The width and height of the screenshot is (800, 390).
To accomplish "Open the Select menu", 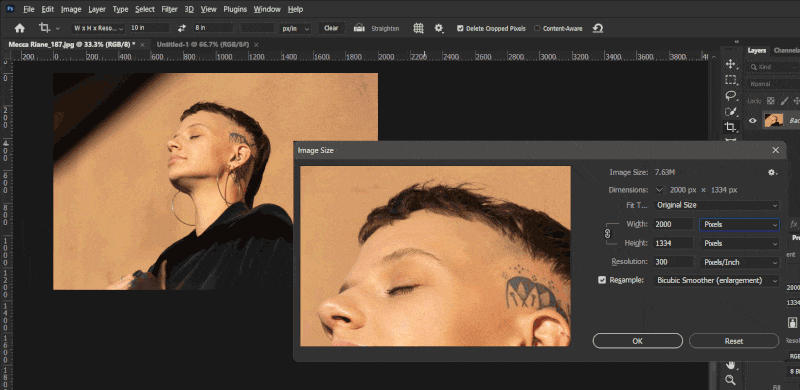I will pos(145,9).
